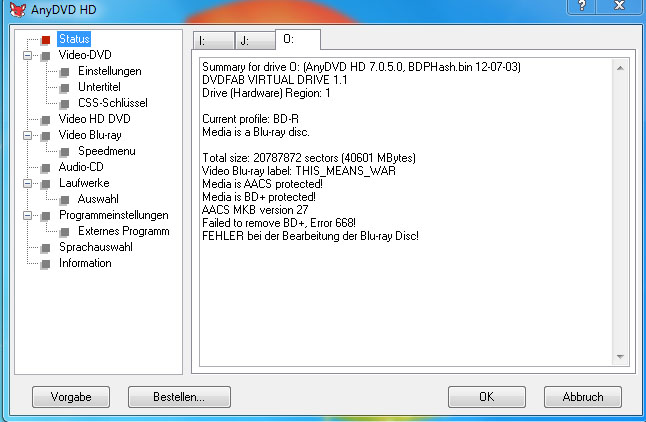
Task: Click the Externes Programm square icon
Action: 65,232
